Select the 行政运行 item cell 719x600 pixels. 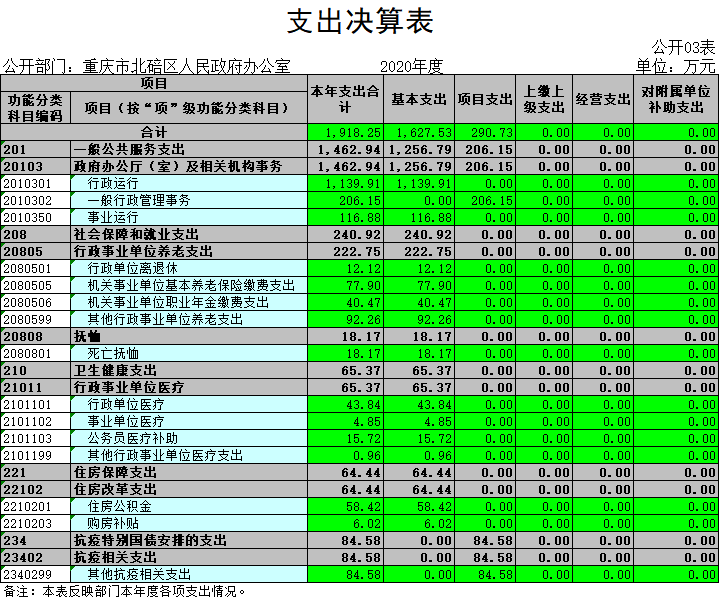pyautogui.click(x=189, y=183)
